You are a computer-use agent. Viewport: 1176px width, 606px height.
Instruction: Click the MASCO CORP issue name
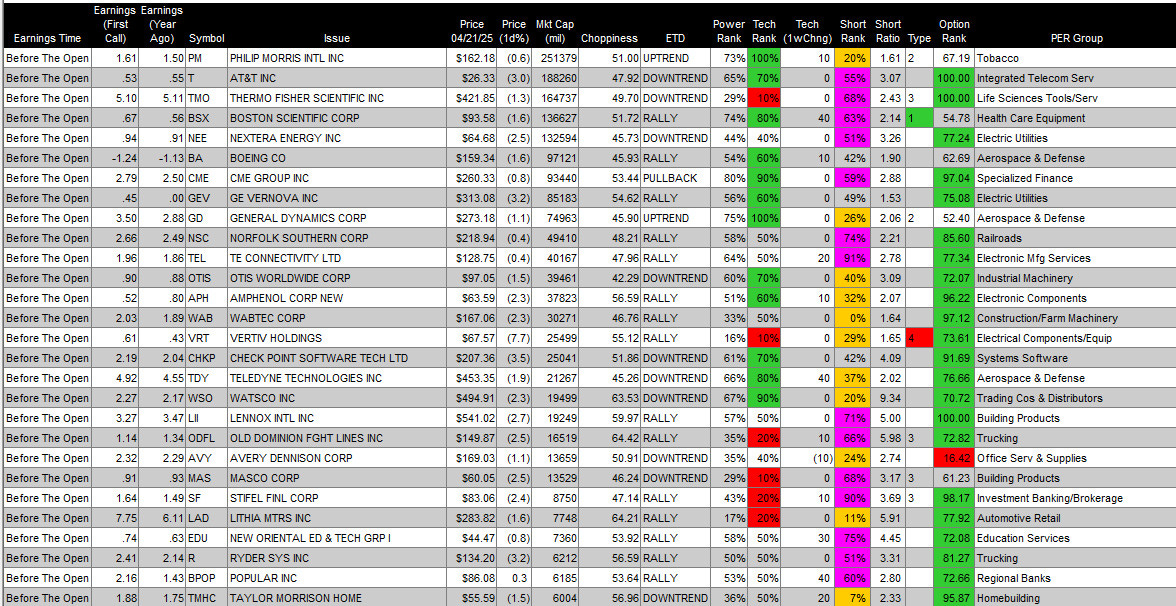(x=264, y=478)
